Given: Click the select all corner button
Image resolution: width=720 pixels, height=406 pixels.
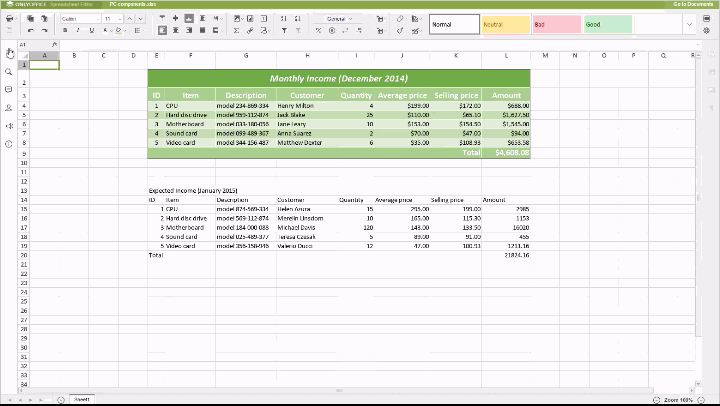Looking at the screenshot, I should [x=24, y=56].
